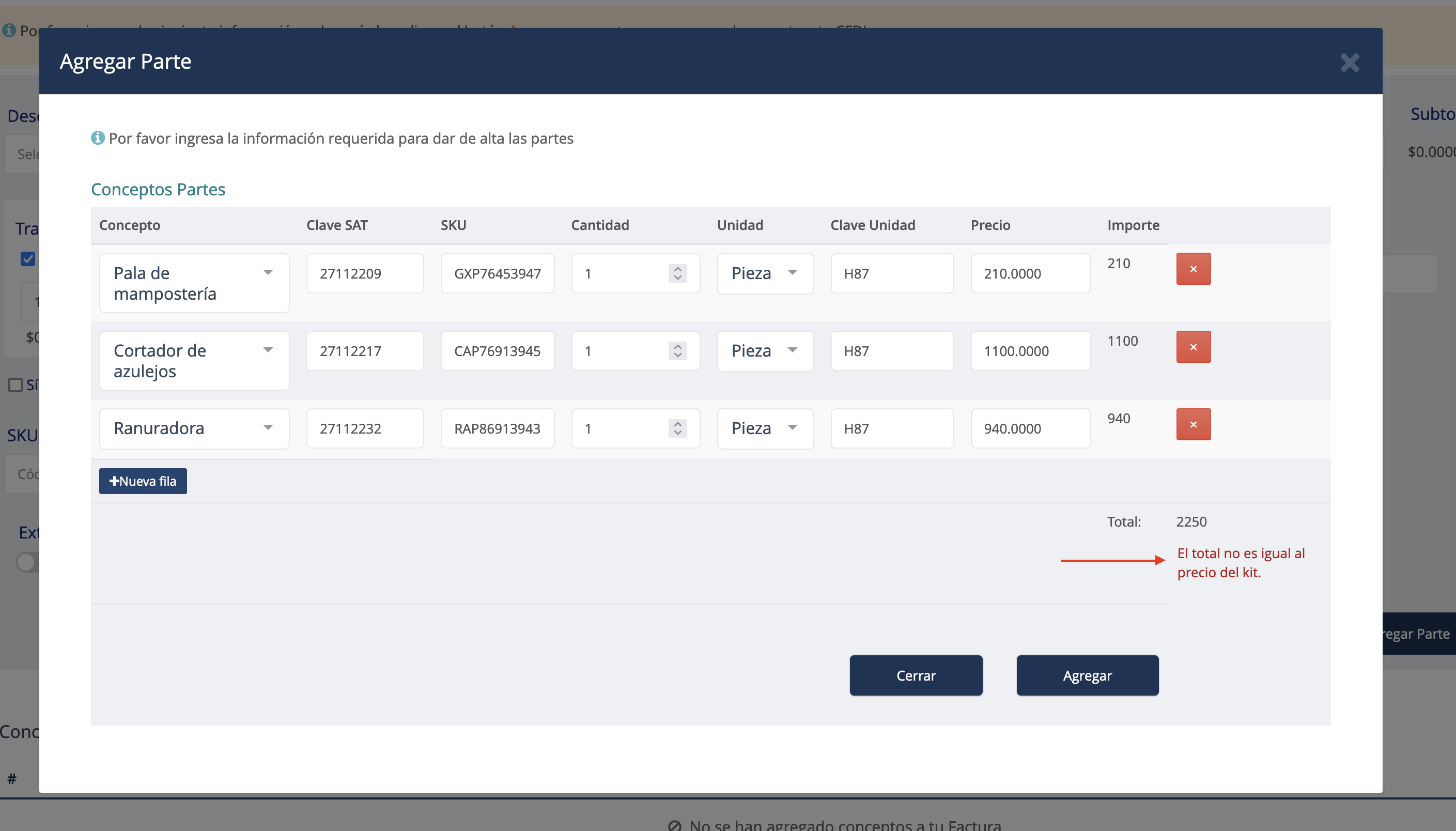1456x831 pixels.
Task: Edit Clave SAT field 27112232
Action: 365,428
